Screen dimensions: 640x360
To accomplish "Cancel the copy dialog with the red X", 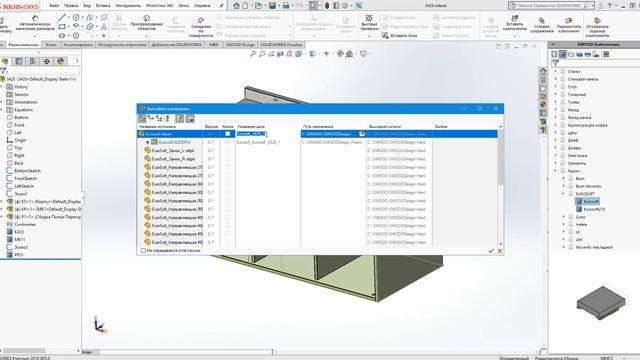I will pyautogui.click(x=500, y=251).
